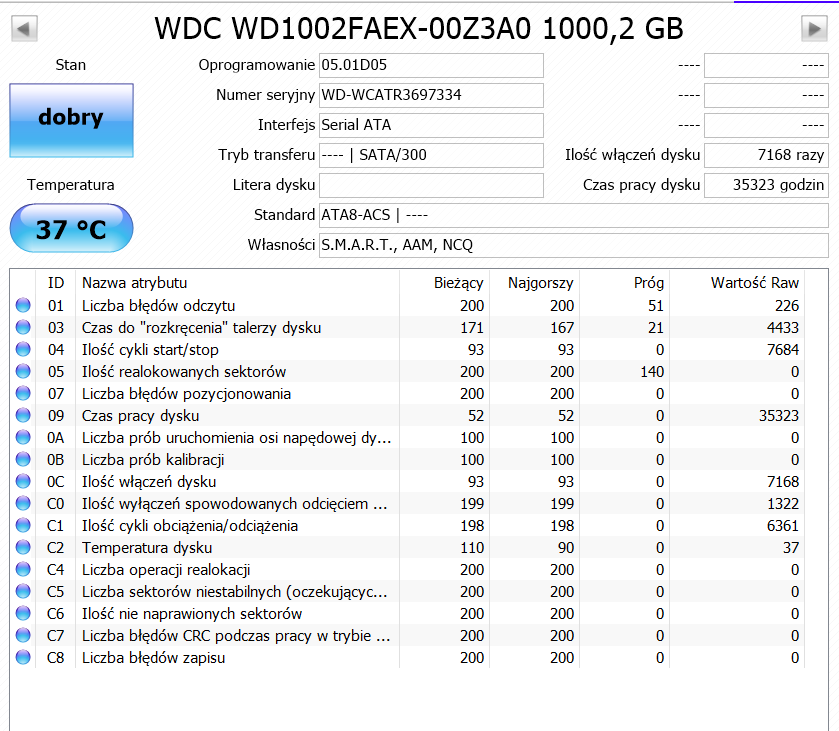This screenshot has width=839, height=731.
Task: Click the 'dobry' health status button
Action: click(x=71, y=120)
